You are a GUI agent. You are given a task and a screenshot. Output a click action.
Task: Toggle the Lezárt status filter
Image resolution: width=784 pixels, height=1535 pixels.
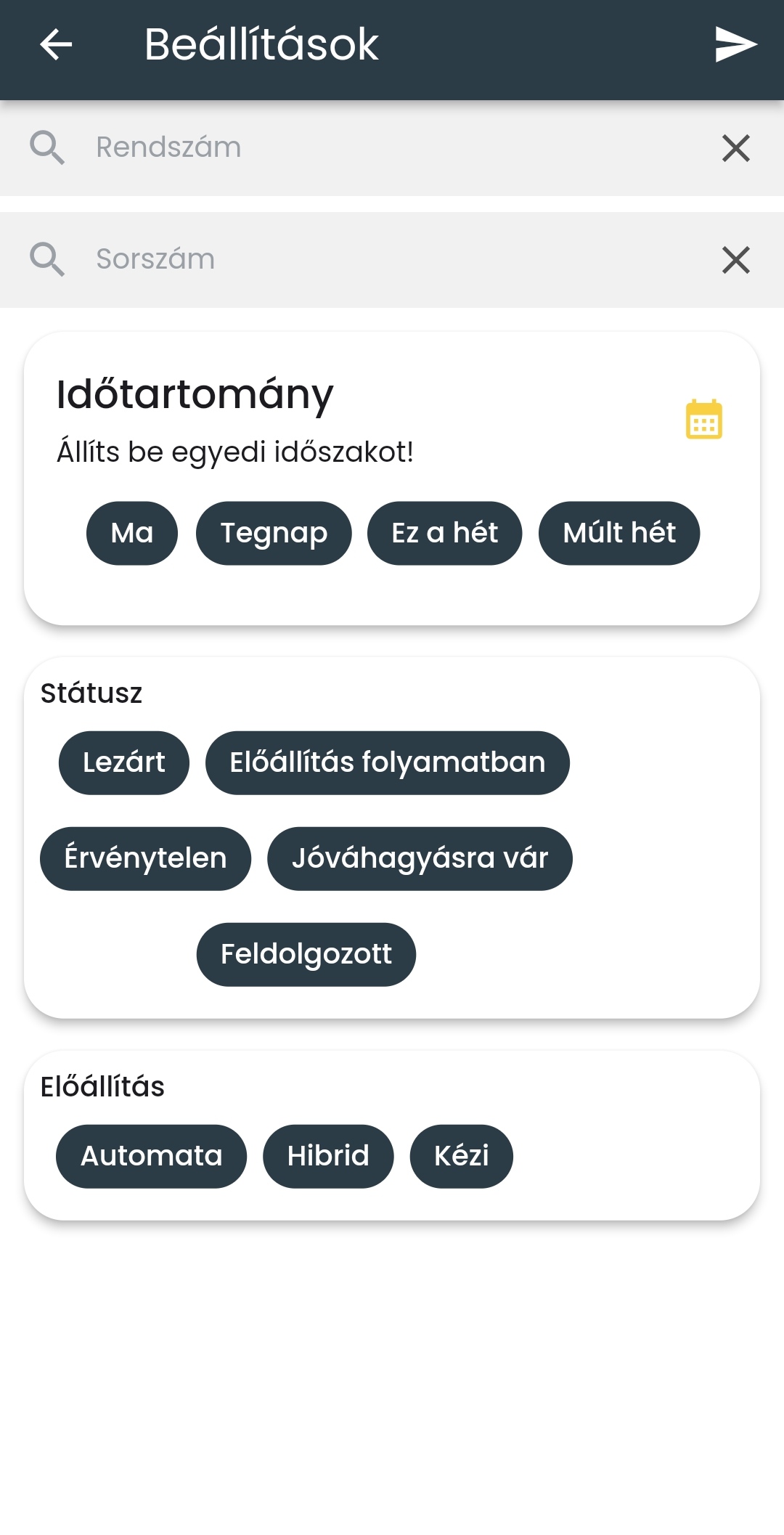[x=124, y=762]
